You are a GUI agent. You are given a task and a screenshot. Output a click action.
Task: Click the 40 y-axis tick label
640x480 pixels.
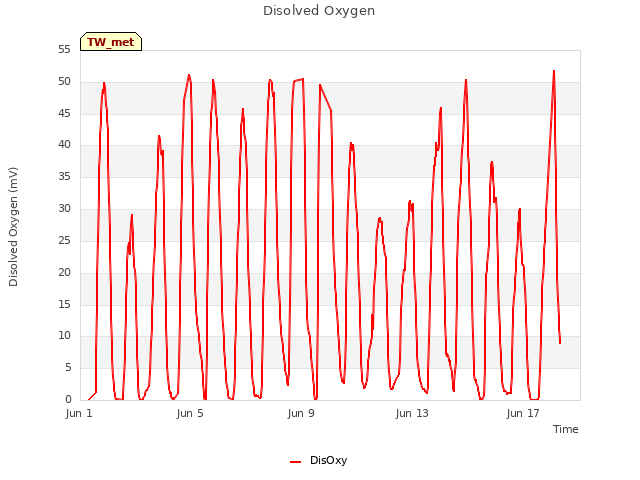(64, 144)
